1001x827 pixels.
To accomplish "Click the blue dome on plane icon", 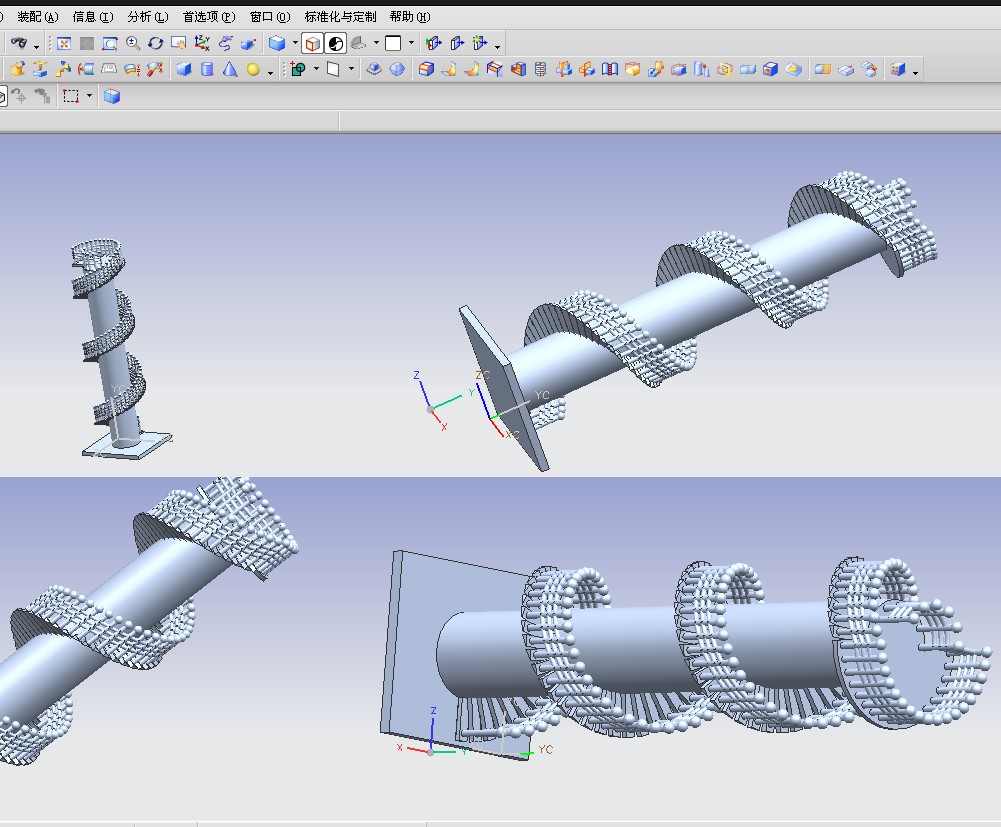I will pos(374,69).
